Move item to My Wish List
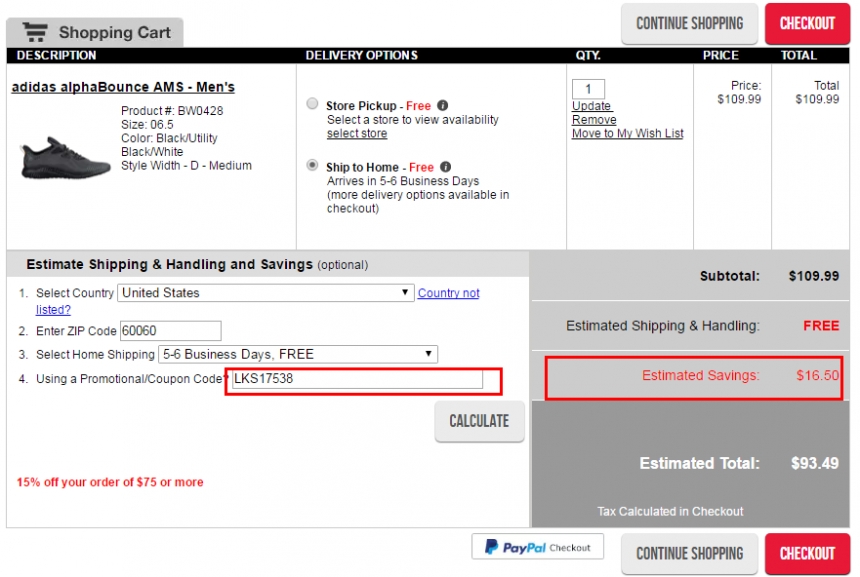Viewport: 860px width, 577px height. tap(627, 133)
